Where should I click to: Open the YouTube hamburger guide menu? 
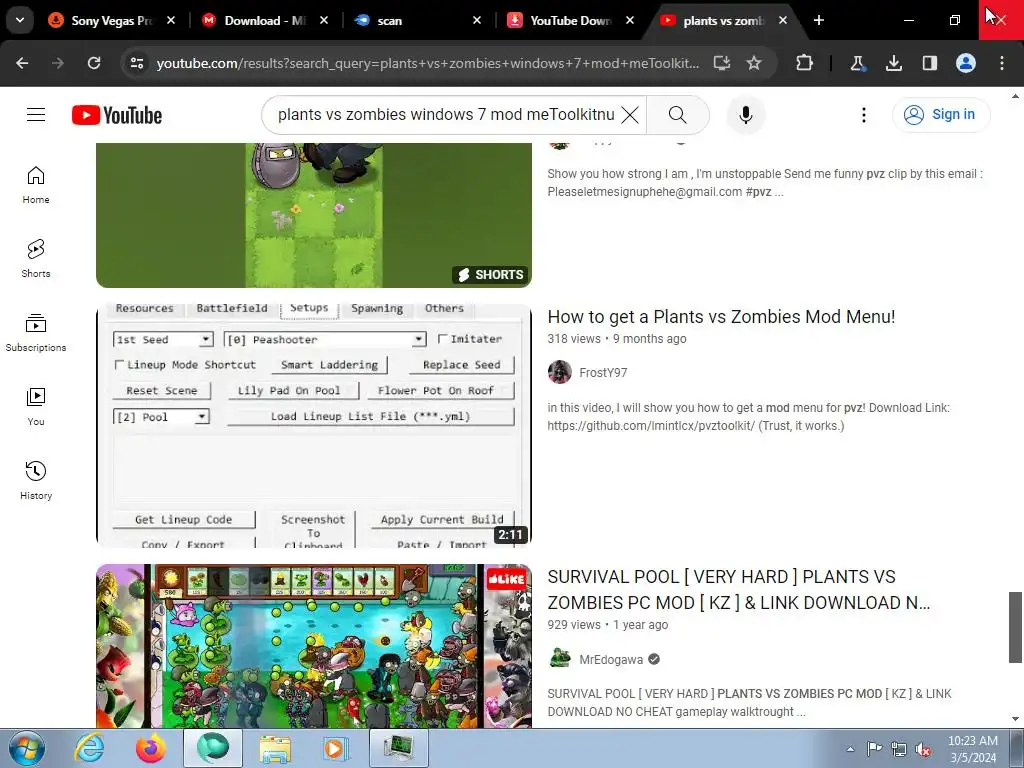(36, 115)
